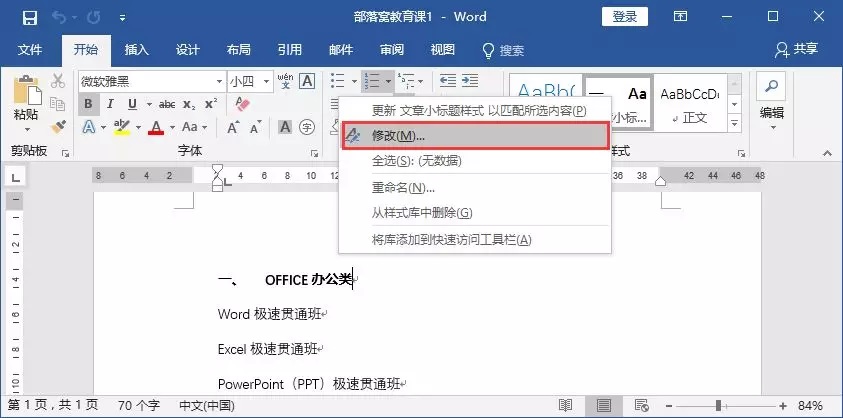The height and width of the screenshot is (418, 843).
Task: Choose 更新 文章小标题样式 以匹配所选内容 entry
Action: (475, 111)
